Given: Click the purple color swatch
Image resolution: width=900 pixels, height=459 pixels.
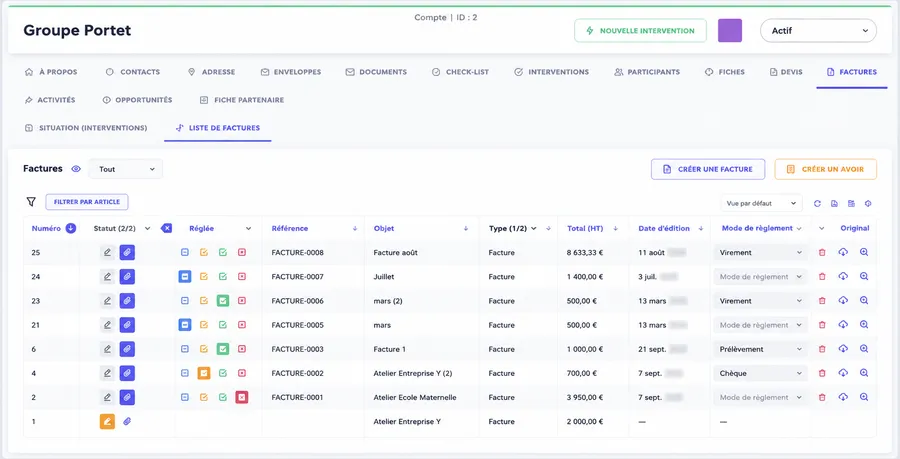Looking at the screenshot, I should coord(730,30).
